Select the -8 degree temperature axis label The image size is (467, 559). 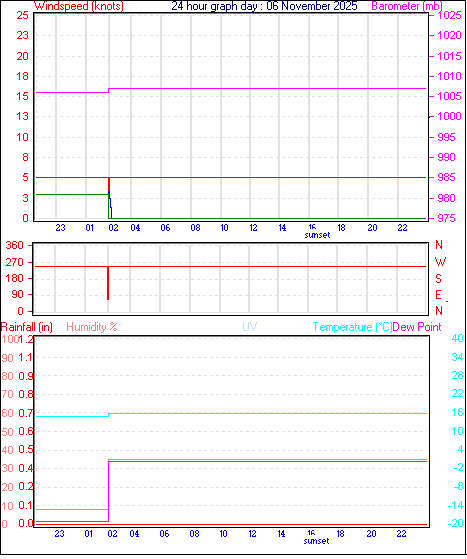458,486
